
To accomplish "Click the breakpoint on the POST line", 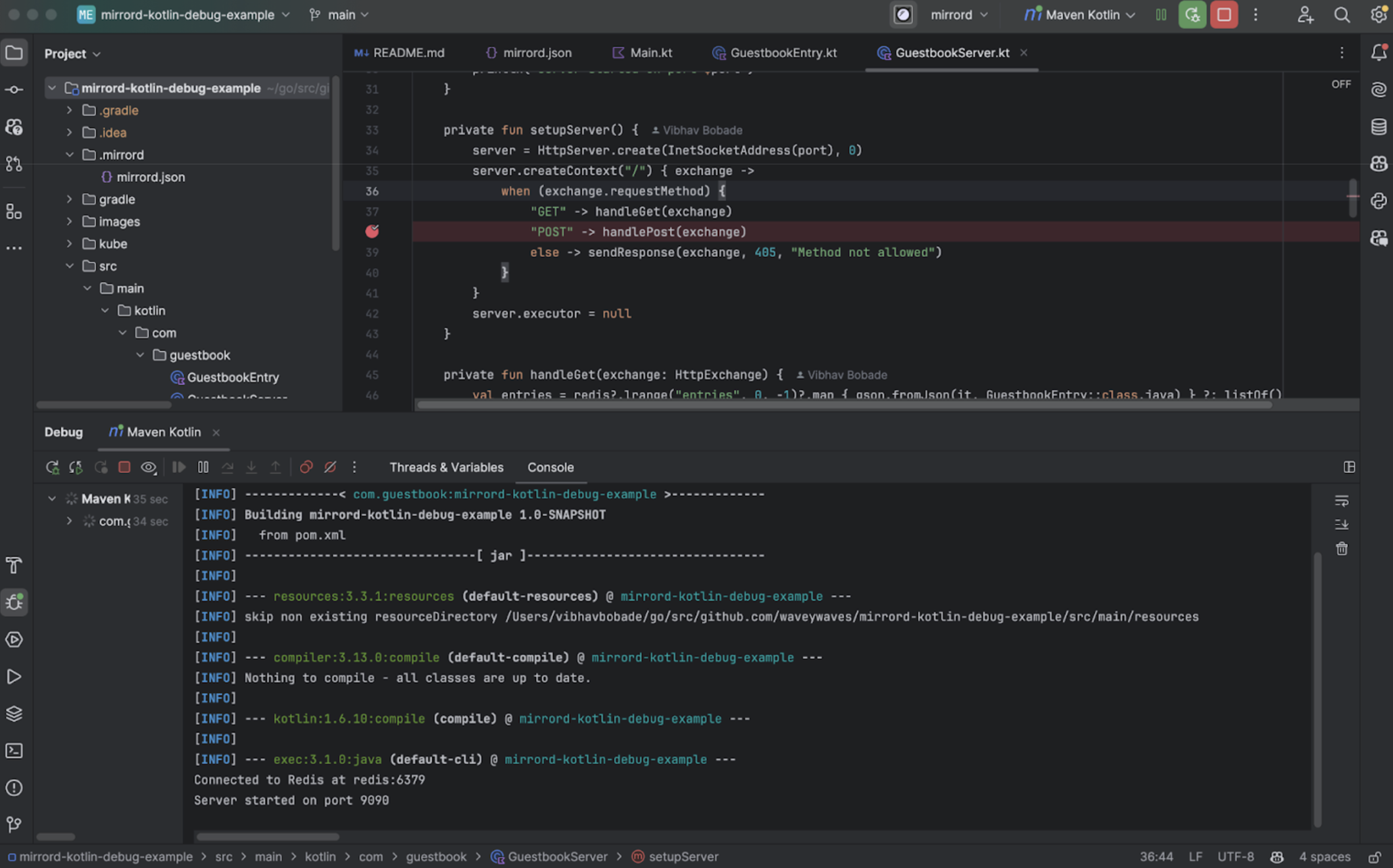I will (x=372, y=231).
